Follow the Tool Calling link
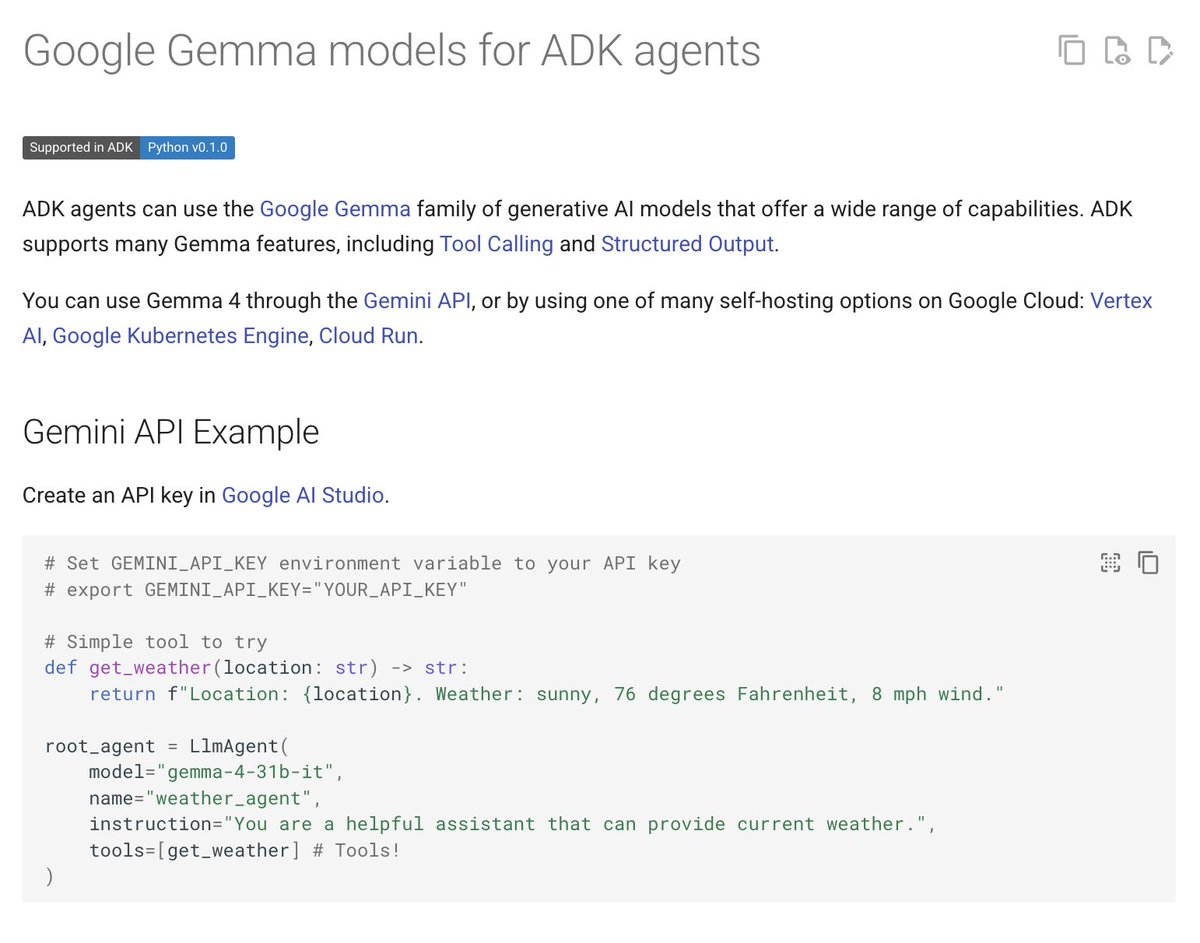 point(496,244)
